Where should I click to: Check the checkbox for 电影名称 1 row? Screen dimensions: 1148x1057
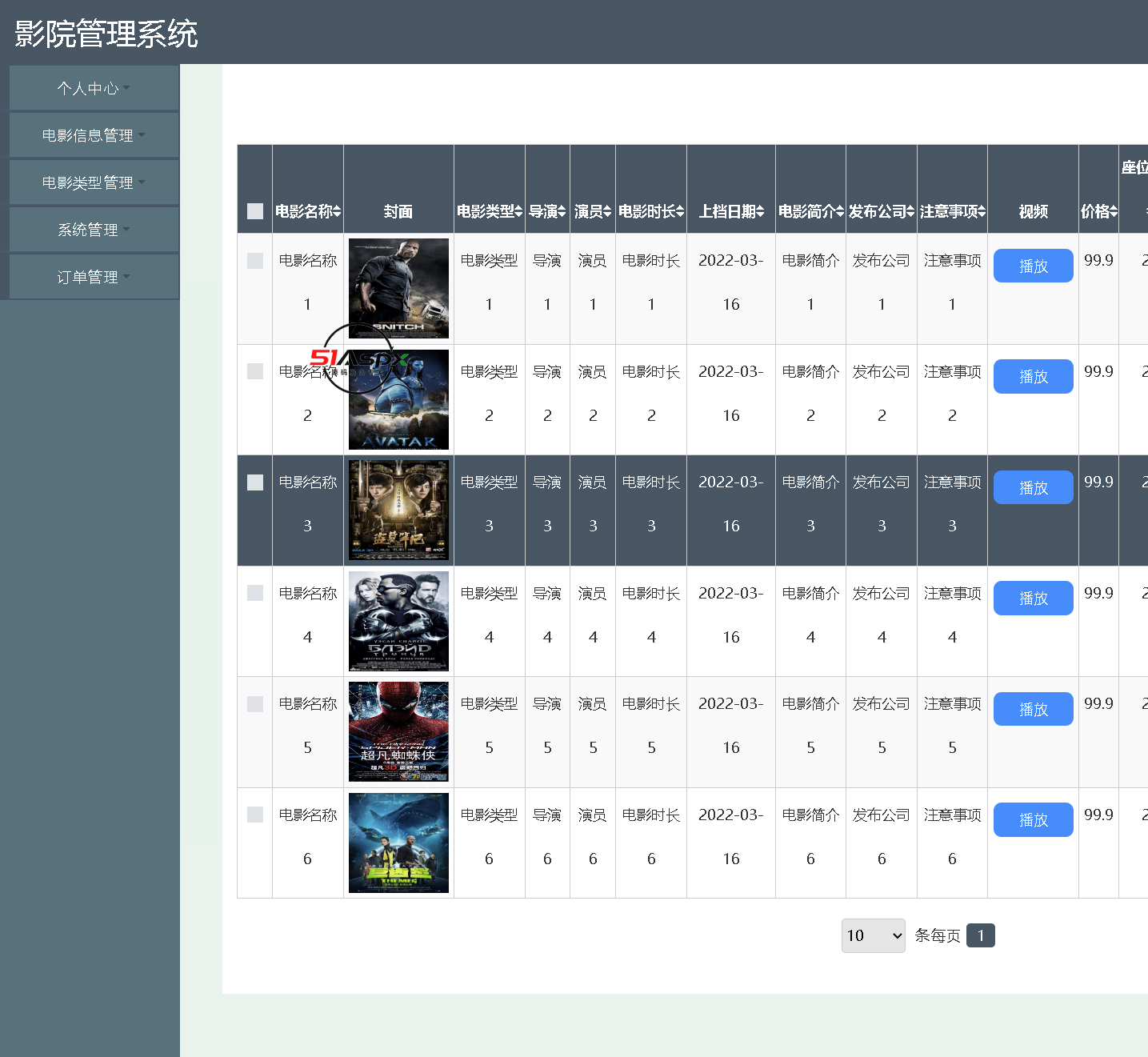click(255, 261)
